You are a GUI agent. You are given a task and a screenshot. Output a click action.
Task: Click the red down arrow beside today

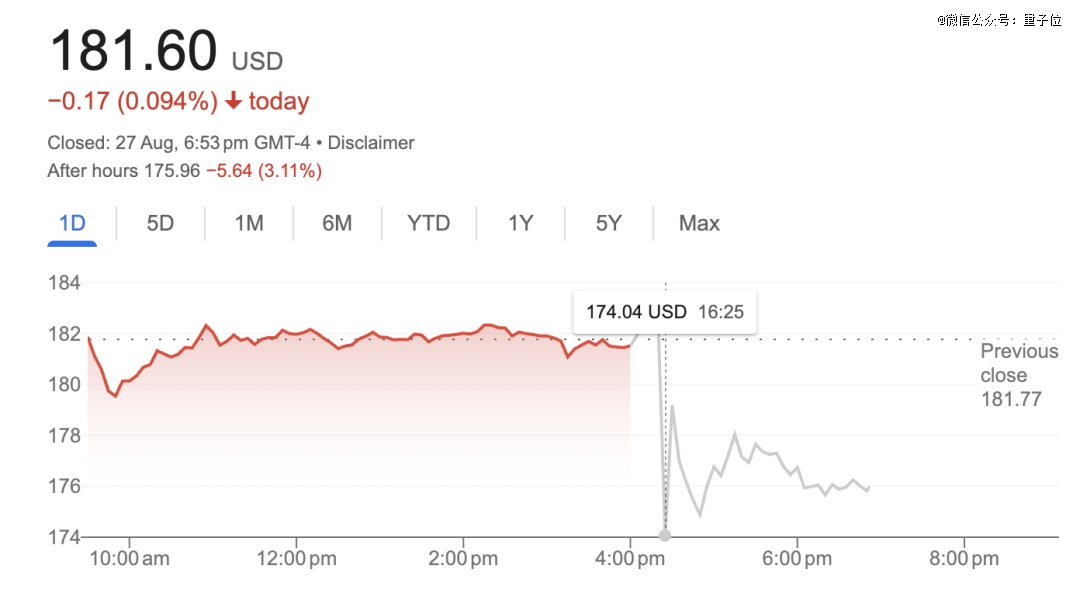(x=233, y=102)
